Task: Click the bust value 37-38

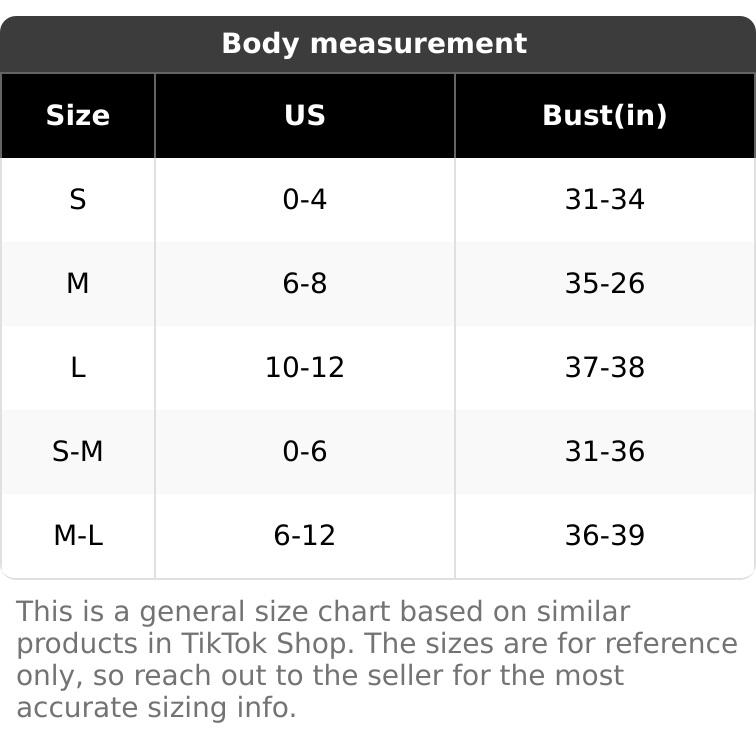Action: tap(604, 368)
